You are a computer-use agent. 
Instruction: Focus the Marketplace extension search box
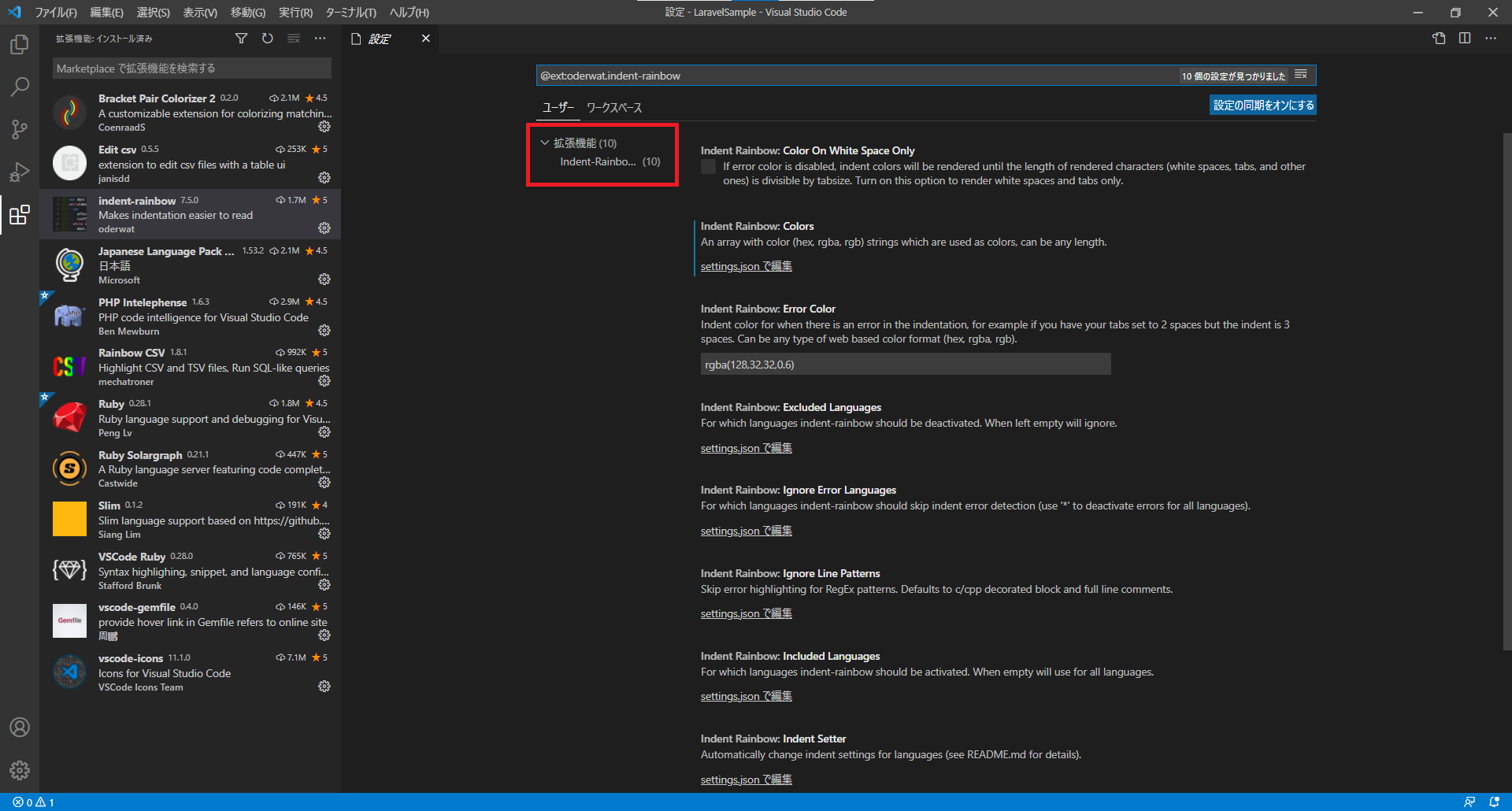[192, 69]
